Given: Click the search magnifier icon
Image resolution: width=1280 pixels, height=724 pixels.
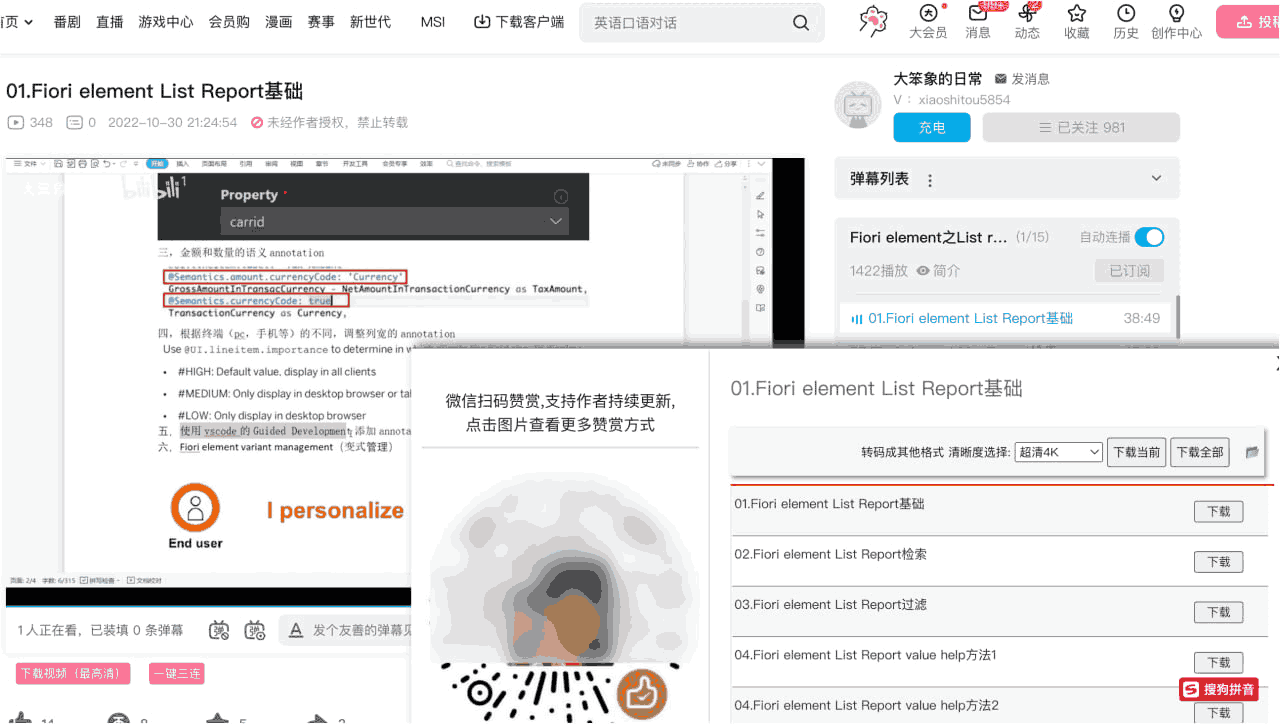Looking at the screenshot, I should click(801, 22).
